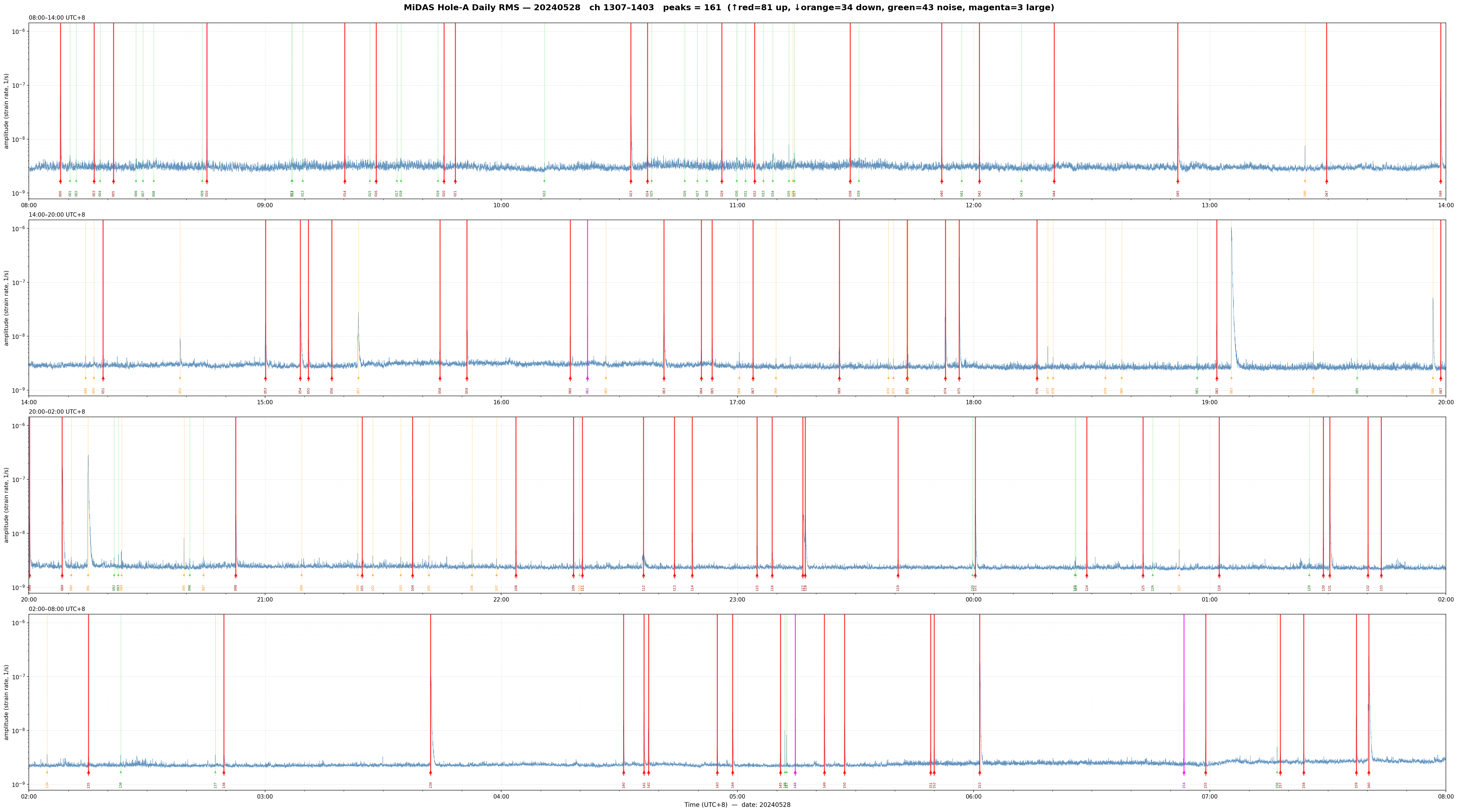
Task: Click the "Time (UTC+8) — date: 20240528" axis label
Action: 737,805
